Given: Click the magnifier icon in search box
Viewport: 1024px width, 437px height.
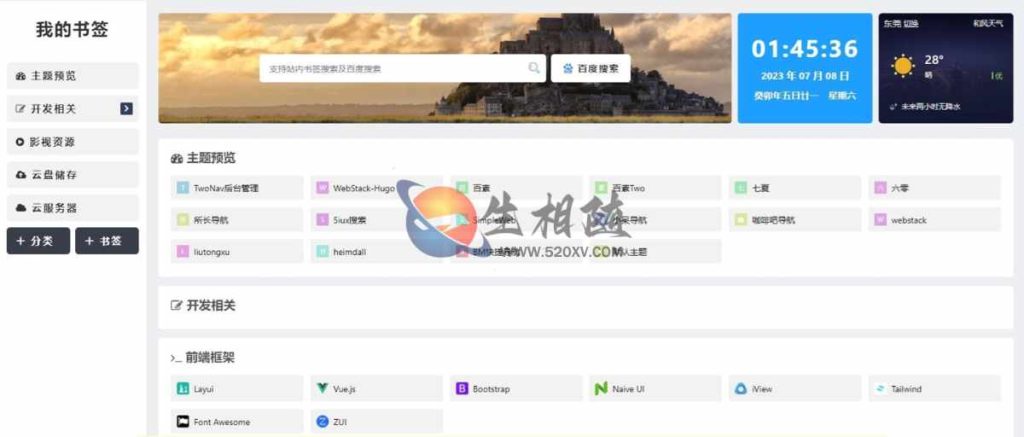Looking at the screenshot, I should pyautogui.click(x=534, y=68).
